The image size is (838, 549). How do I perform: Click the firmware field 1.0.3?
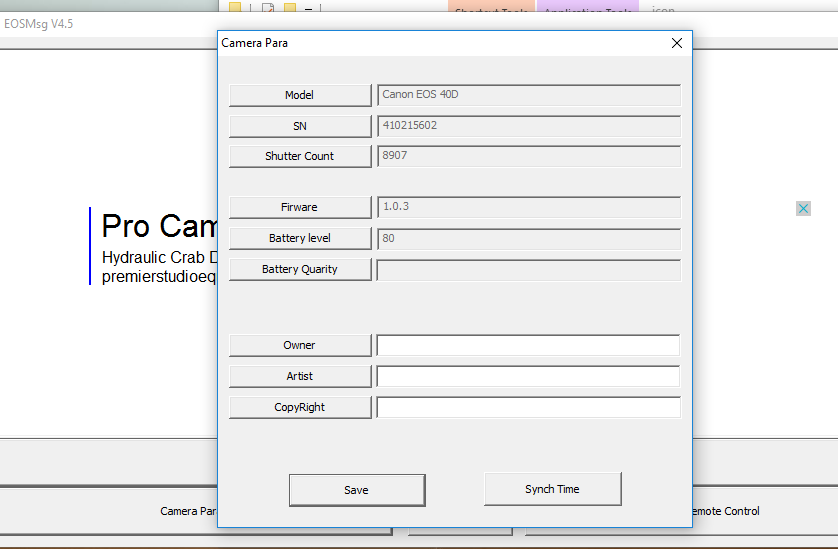529,207
